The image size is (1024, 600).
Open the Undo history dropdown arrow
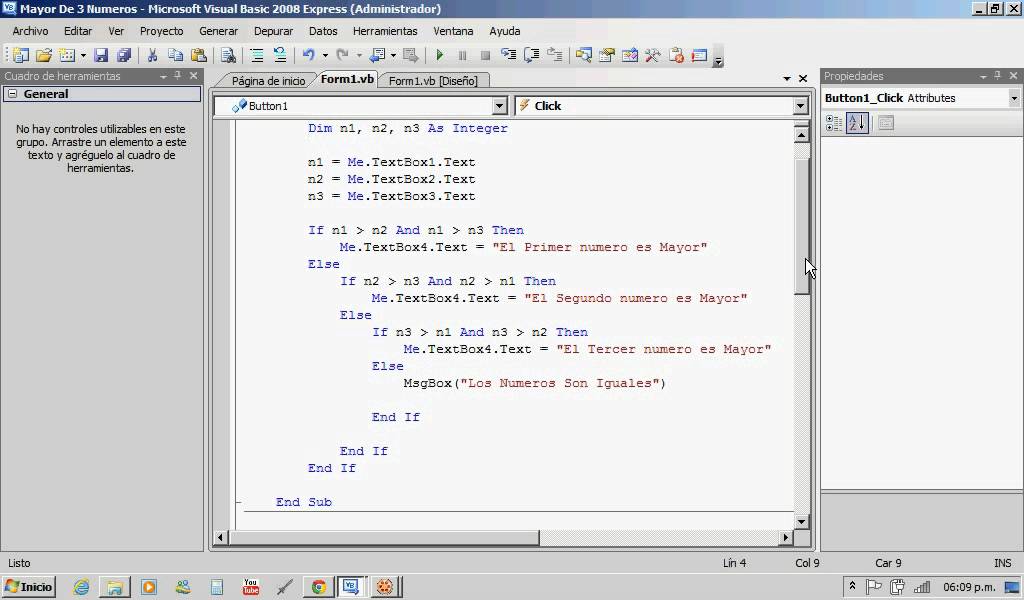tap(325, 55)
